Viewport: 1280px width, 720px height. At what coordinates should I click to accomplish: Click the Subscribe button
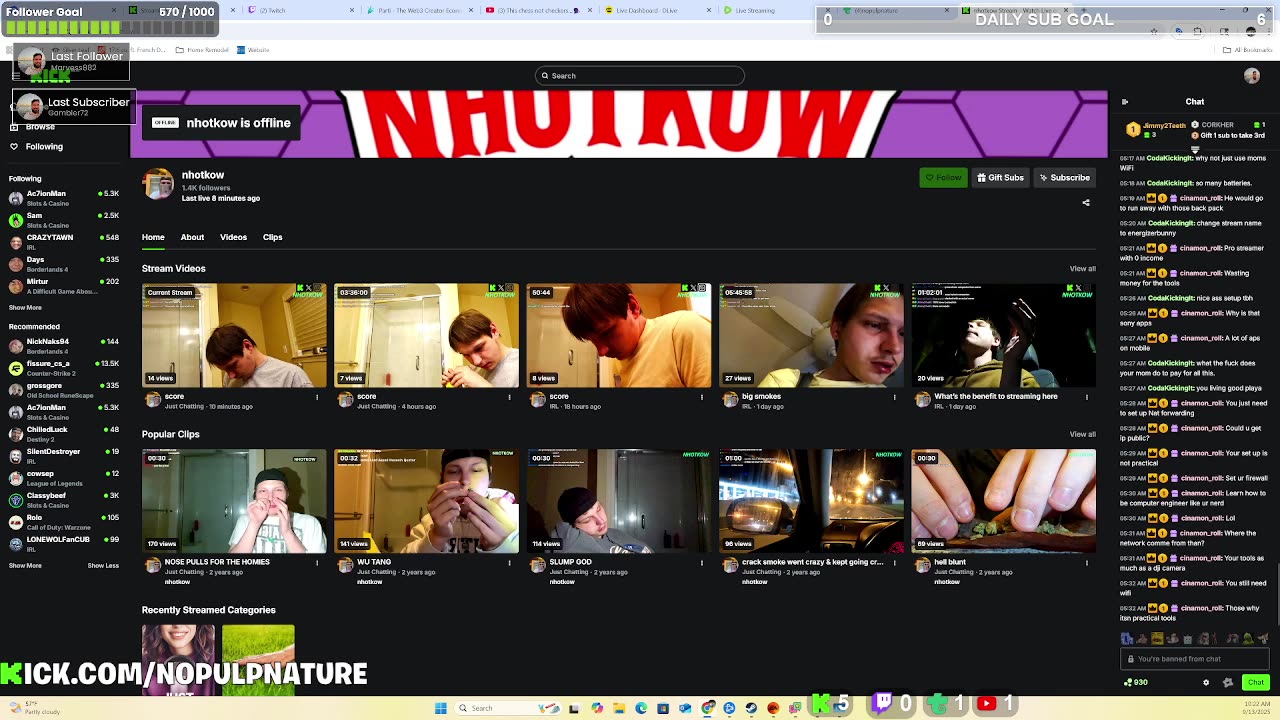coord(1064,178)
